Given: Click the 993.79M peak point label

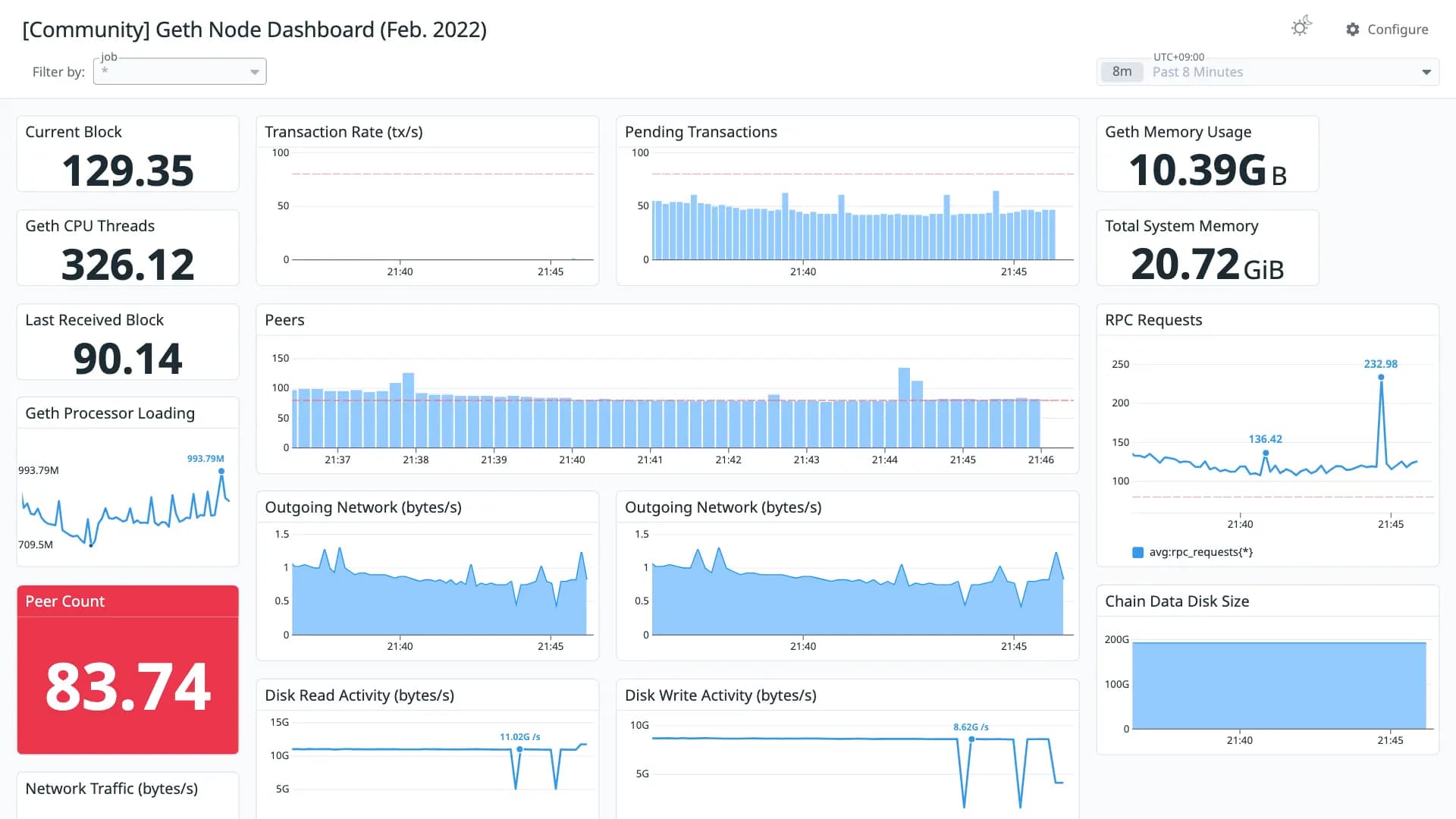Looking at the screenshot, I should 206,459.
